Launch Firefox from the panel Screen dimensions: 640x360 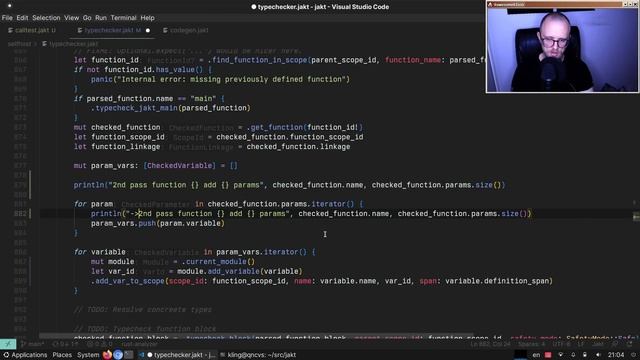tap(107, 355)
